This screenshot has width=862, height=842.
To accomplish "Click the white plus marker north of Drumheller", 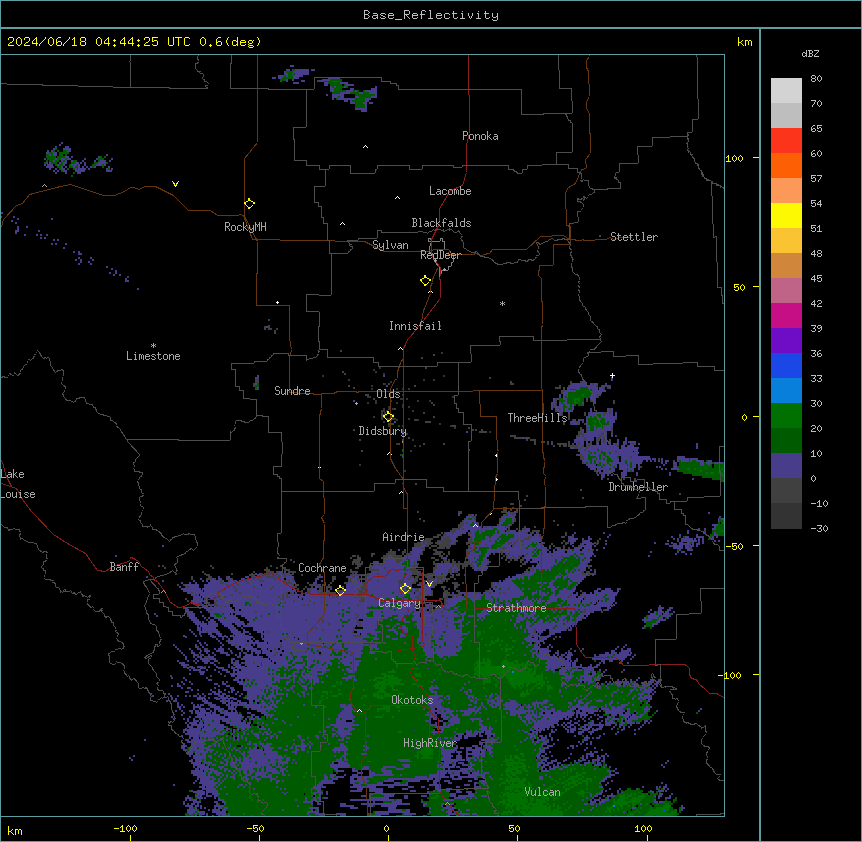I will click(x=612, y=376).
